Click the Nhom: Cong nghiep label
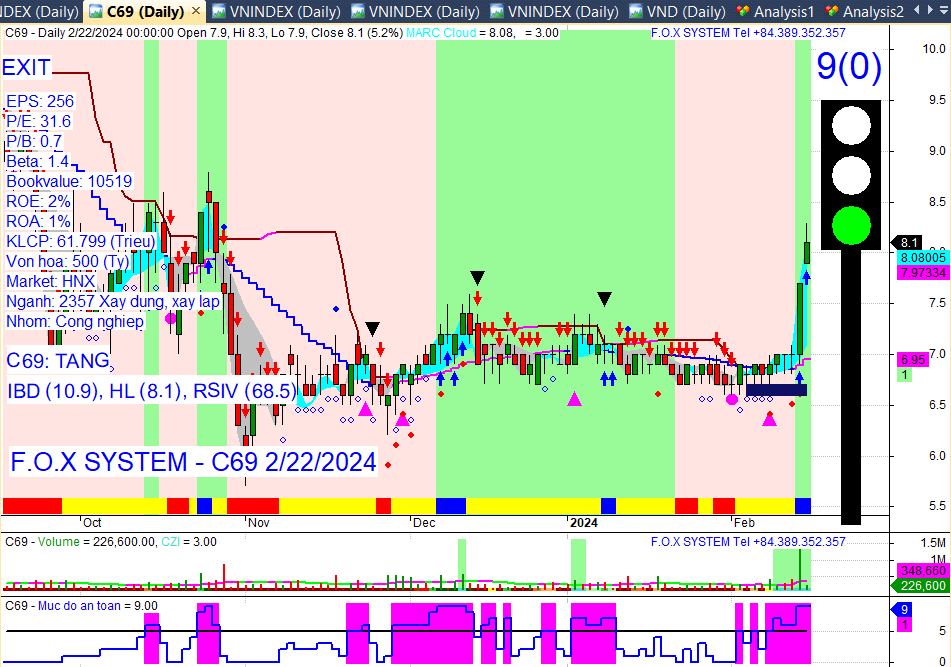The width and height of the screenshot is (951, 667). [75, 321]
